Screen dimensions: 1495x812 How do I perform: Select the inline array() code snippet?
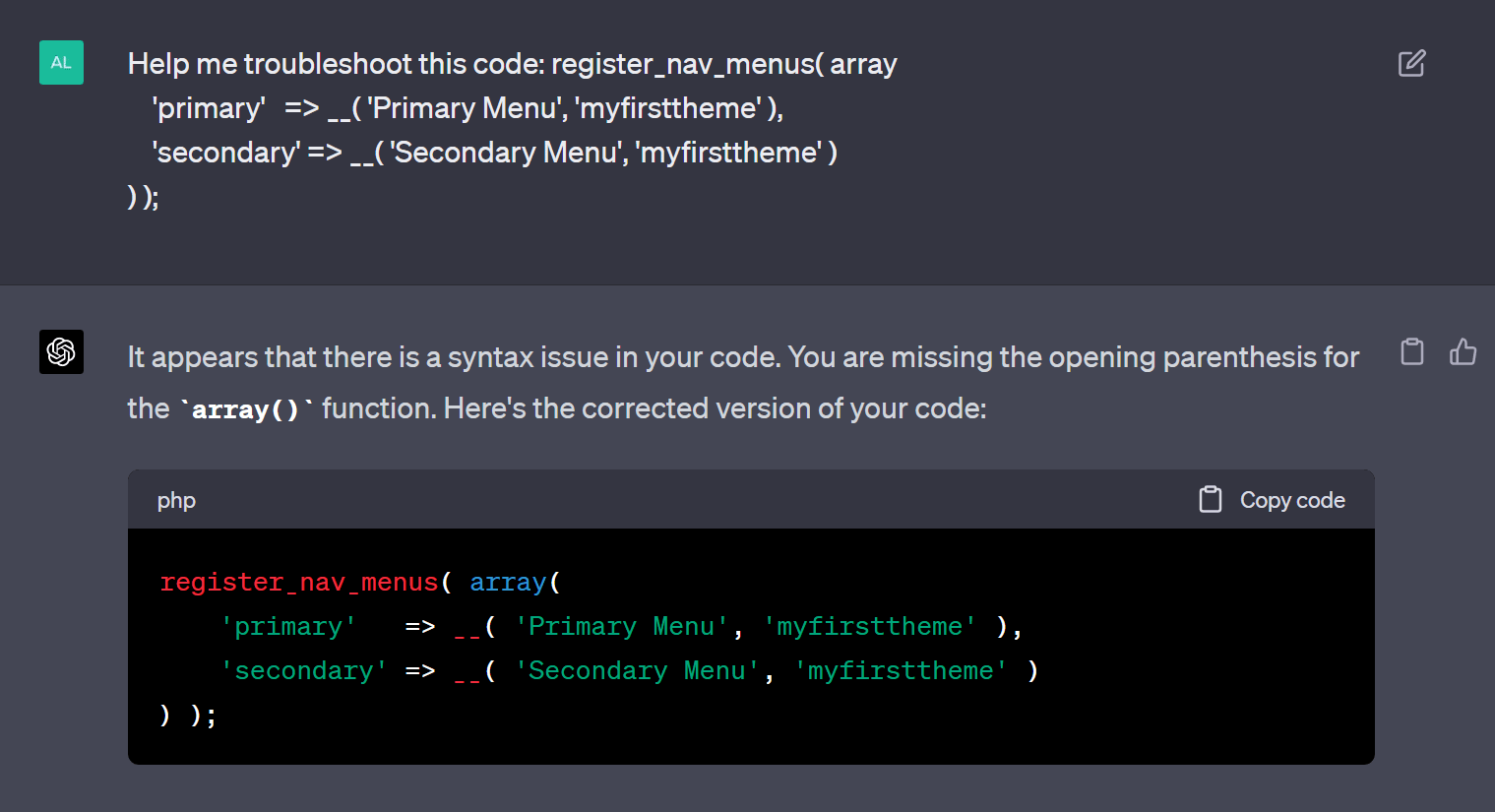click(x=245, y=408)
